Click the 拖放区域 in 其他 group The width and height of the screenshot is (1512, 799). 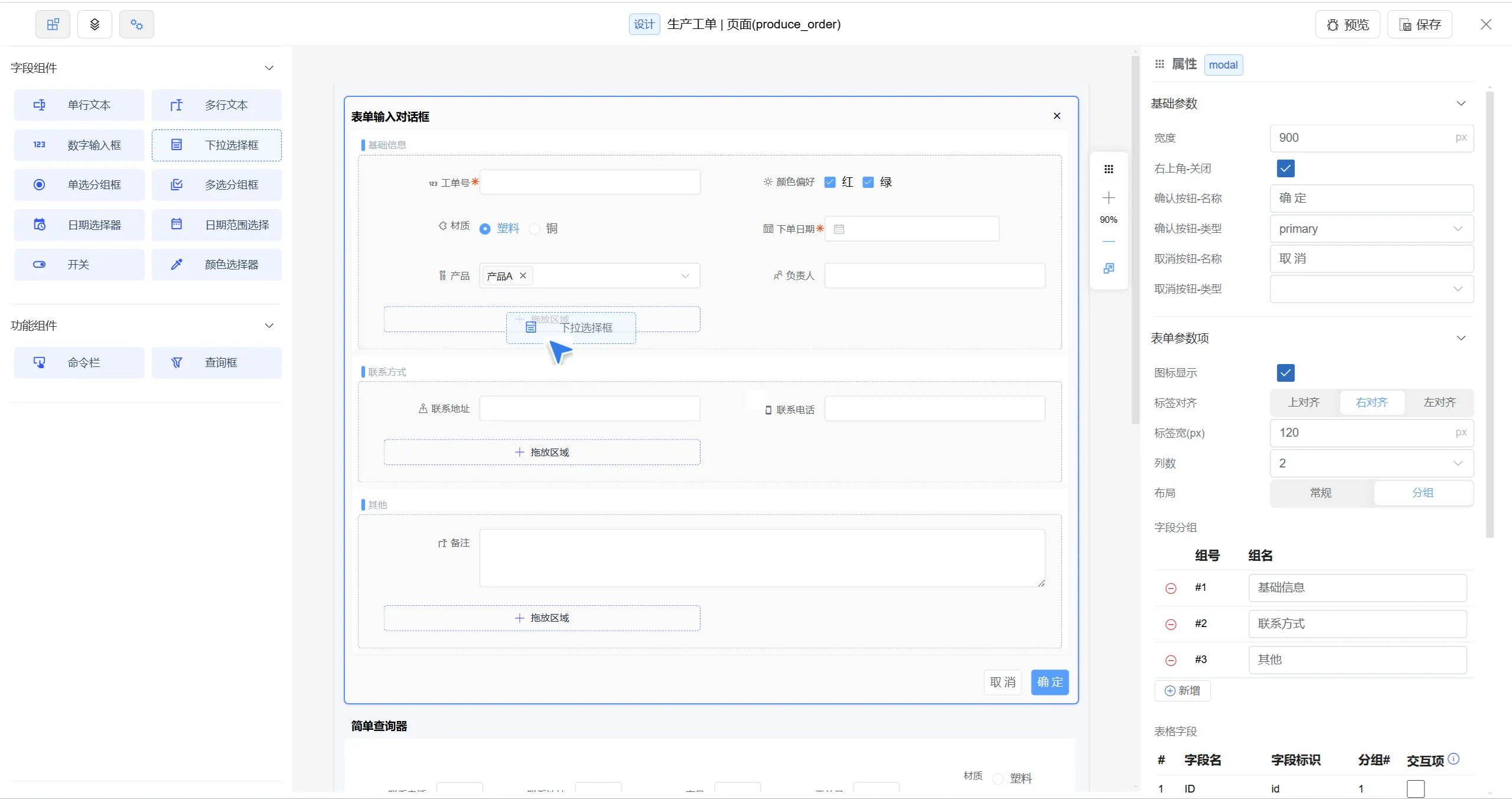(542, 618)
